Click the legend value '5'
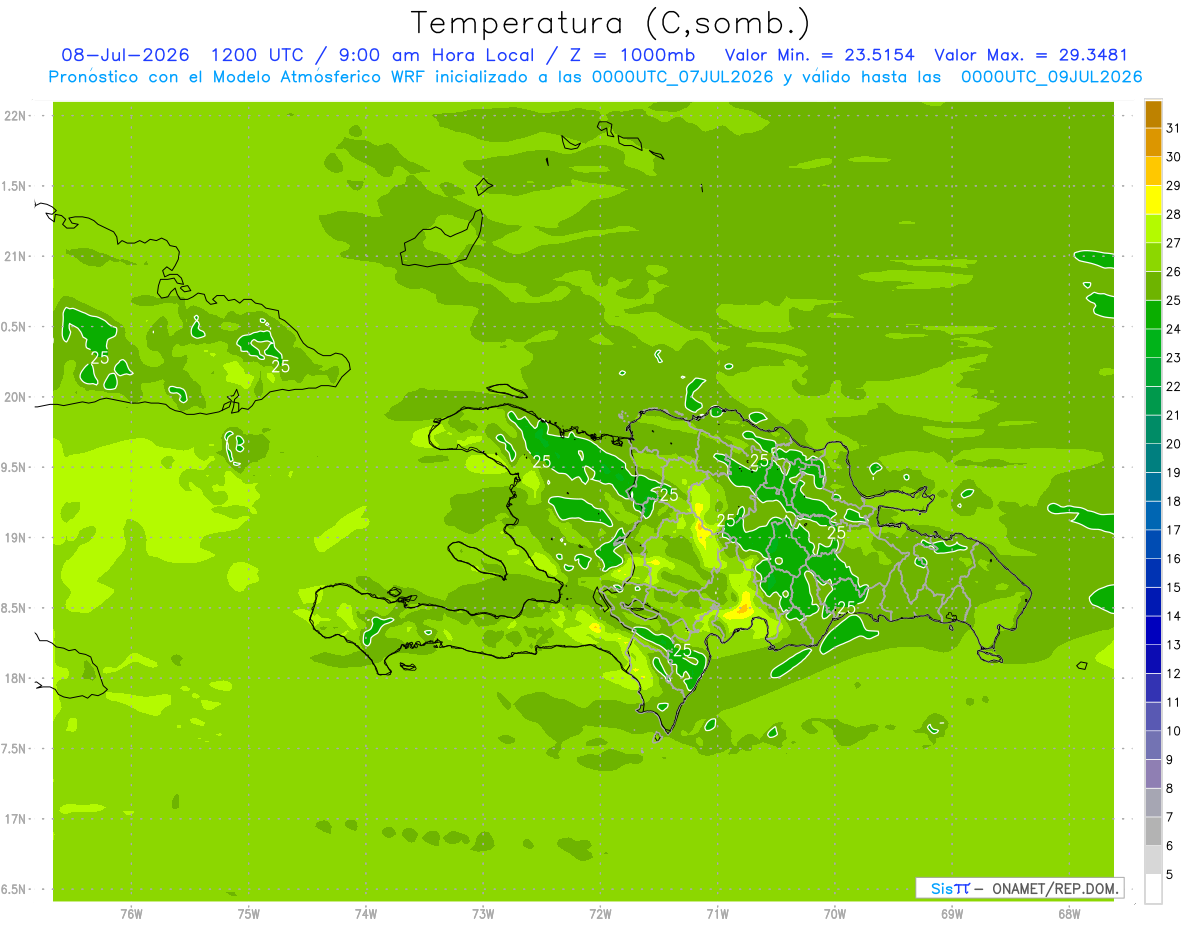 pyautogui.click(x=1170, y=874)
